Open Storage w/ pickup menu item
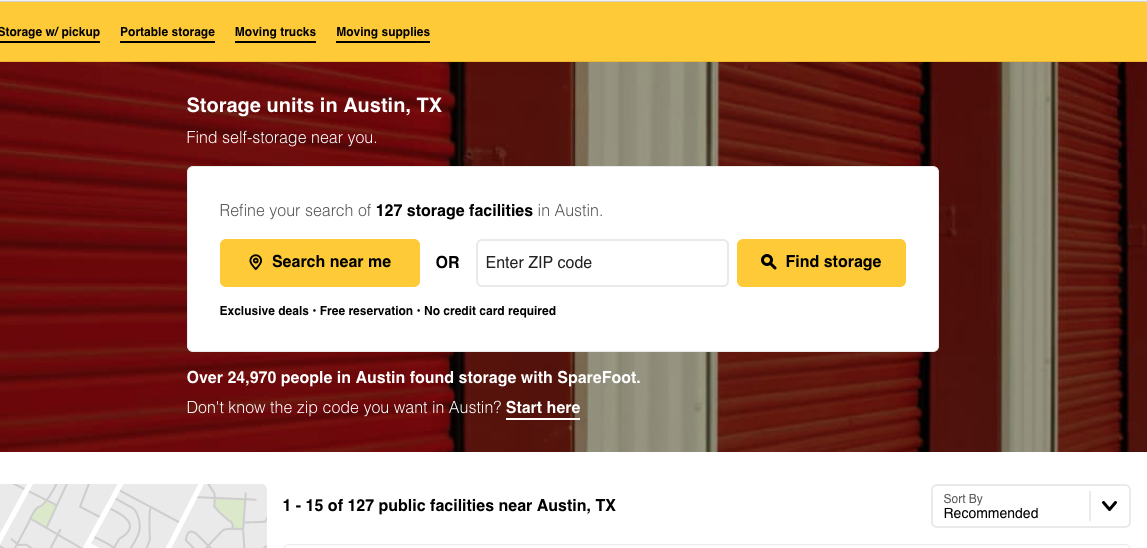Viewport: 1147px width, 548px height. 50,32
